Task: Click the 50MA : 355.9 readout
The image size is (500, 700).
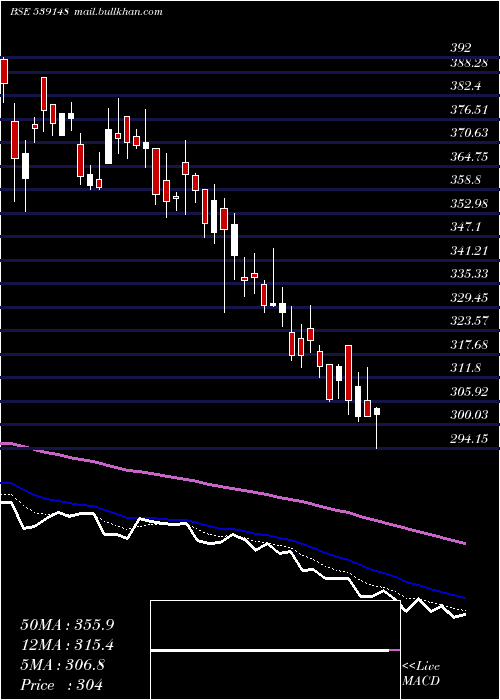Action: point(67,625)
